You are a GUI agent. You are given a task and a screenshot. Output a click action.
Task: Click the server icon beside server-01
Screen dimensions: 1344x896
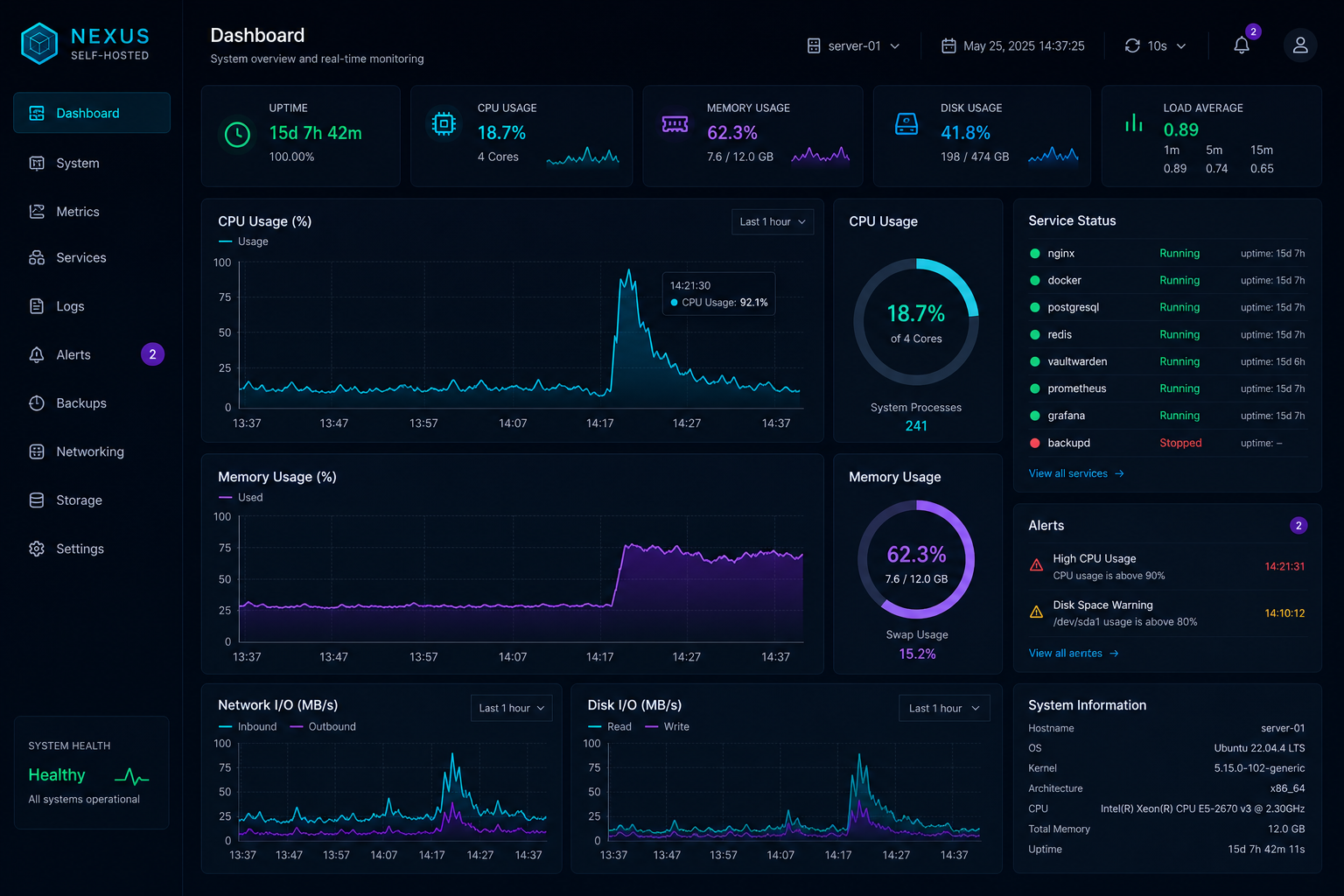(x=814, y=45)
